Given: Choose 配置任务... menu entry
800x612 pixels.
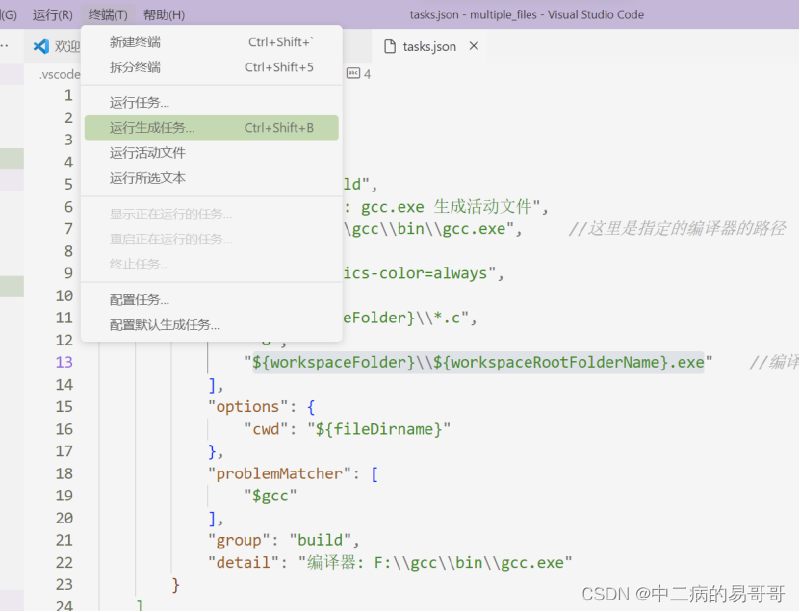Looking at the screenshot, I should pyautogui.click(x=212, y=299).
